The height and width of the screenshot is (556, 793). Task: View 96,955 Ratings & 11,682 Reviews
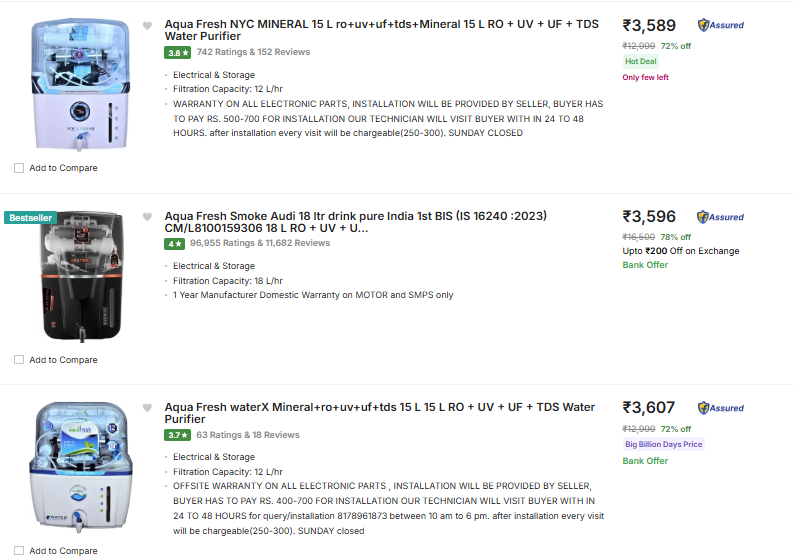point(260,243)
